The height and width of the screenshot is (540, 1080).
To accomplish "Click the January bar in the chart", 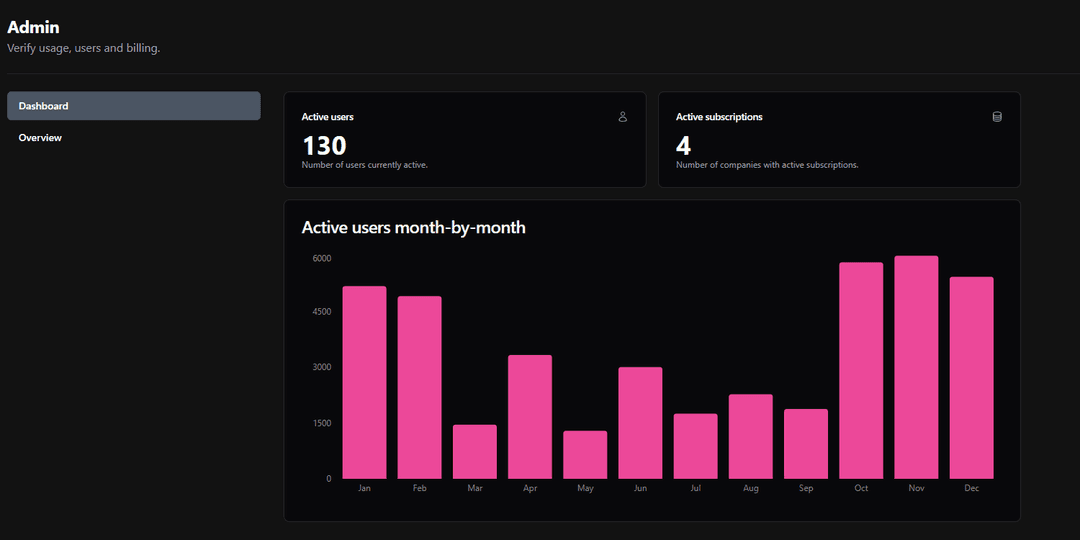I will (364, 382).
